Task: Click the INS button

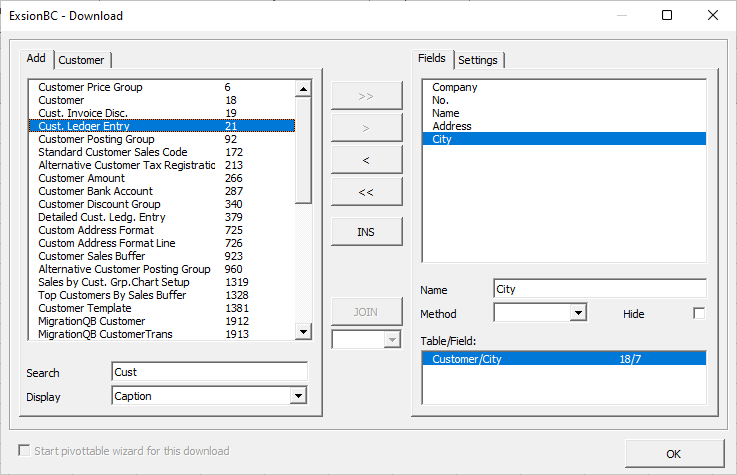Action: [367, 232]
